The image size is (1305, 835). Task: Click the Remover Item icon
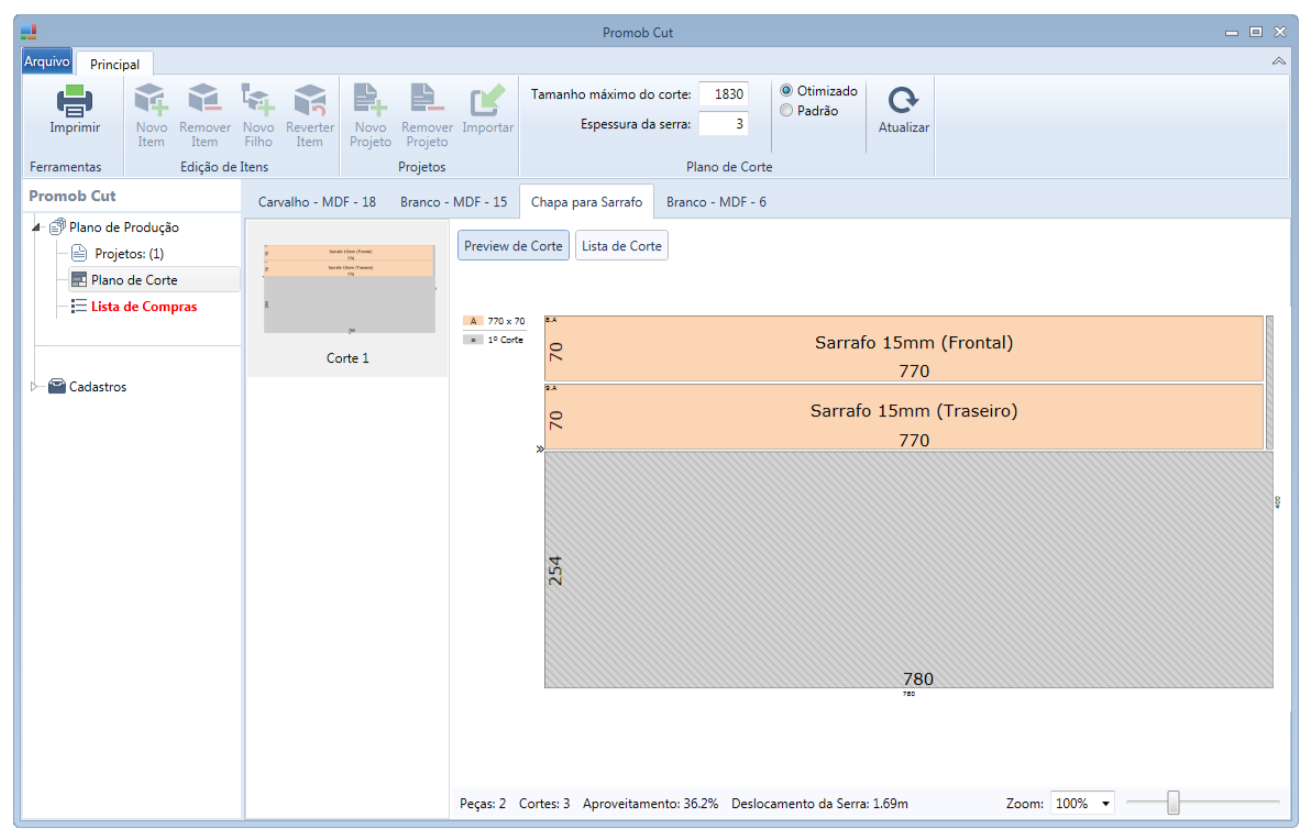click(204, 100)
